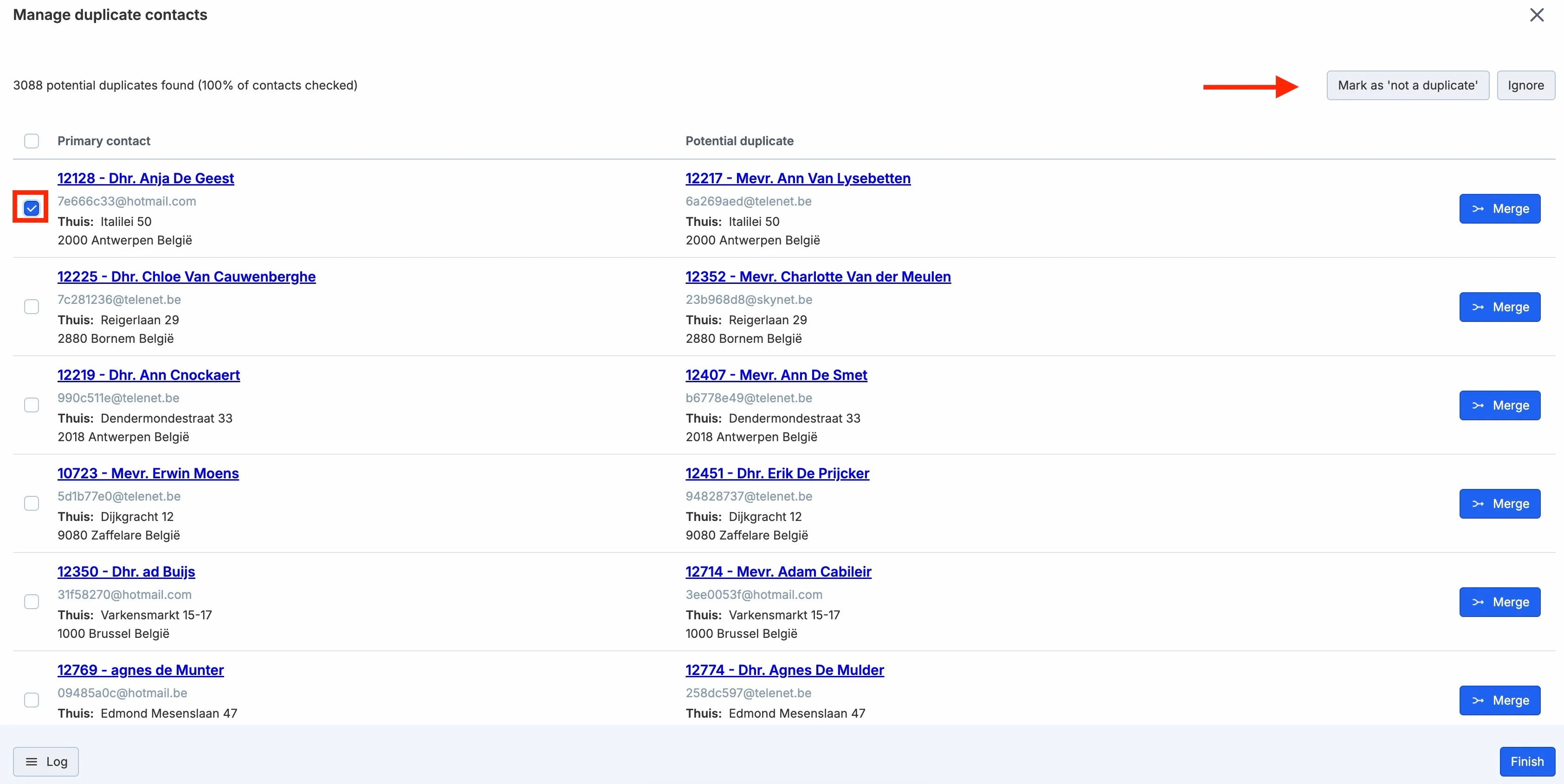Check the Chloe Van Cauwenberghe row checkbox
This screenshot has height=784, width=1564.
pyautogui.click(x=32, y=307)
